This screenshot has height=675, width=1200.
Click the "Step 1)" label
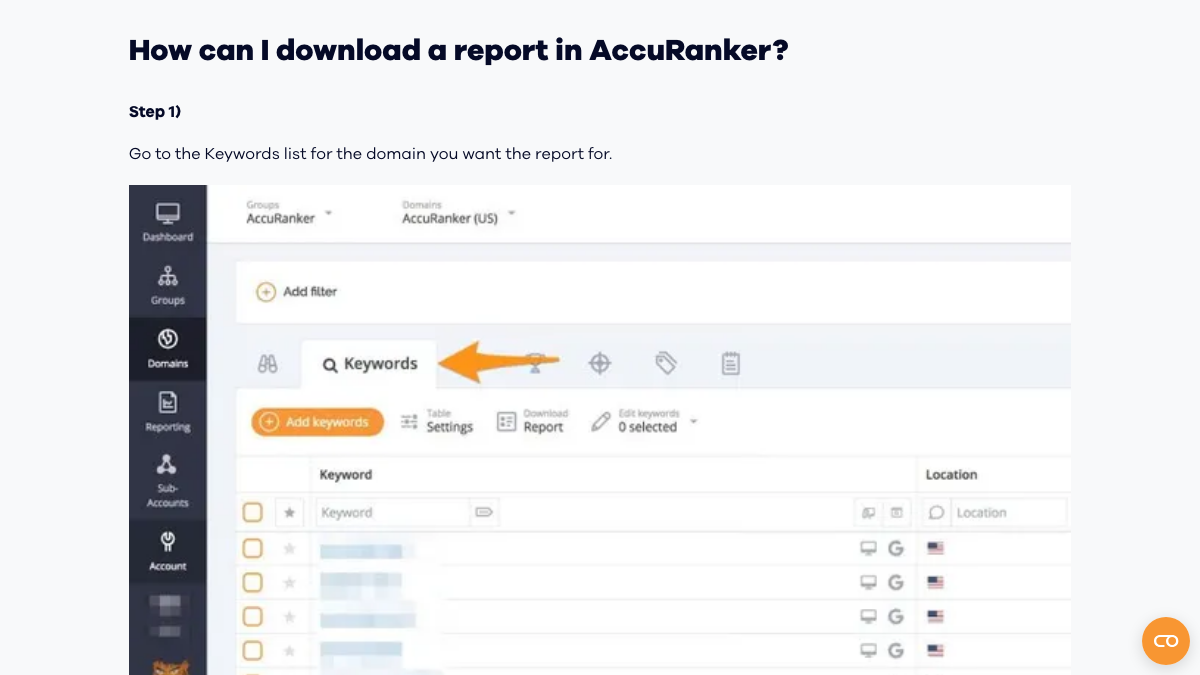pos(155,111)
